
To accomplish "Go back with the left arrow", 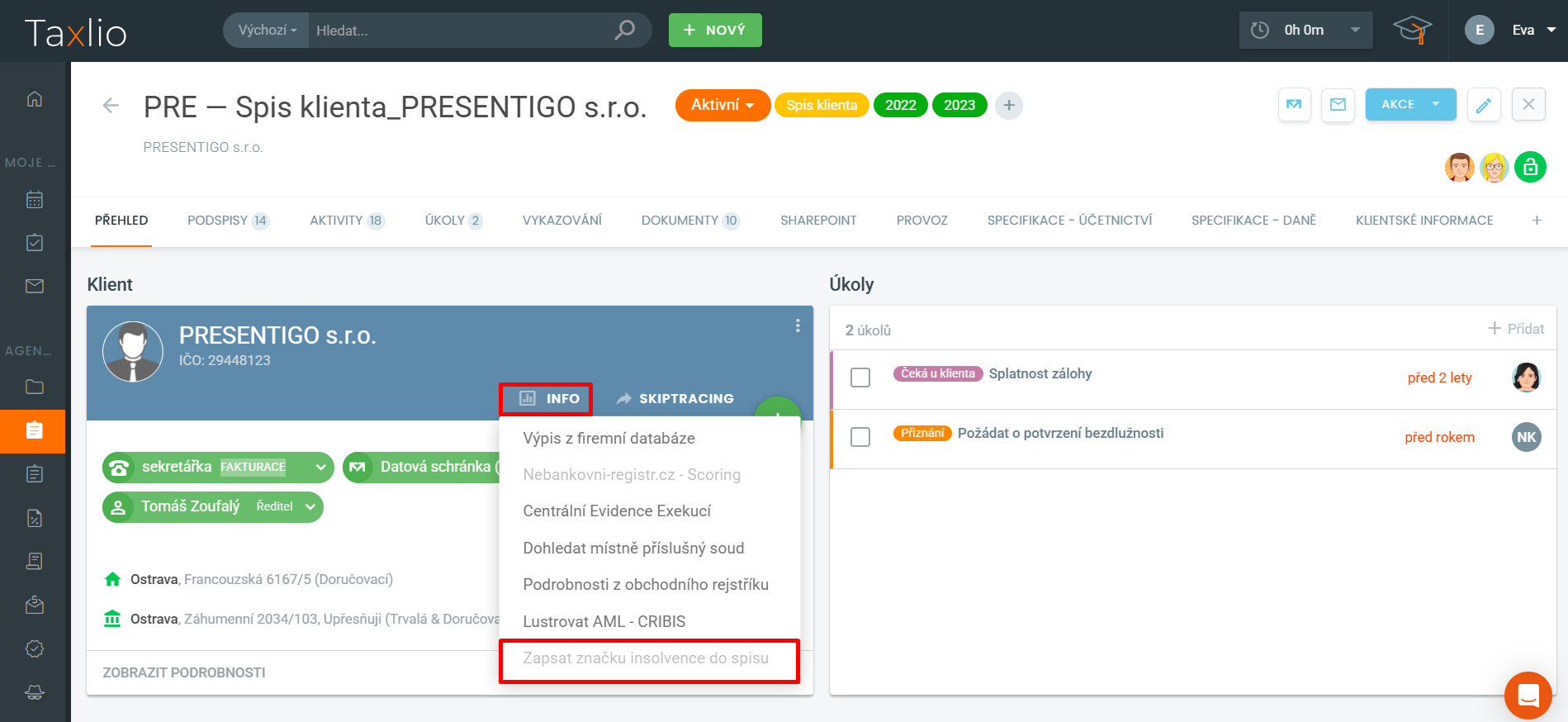I will 111,106.
